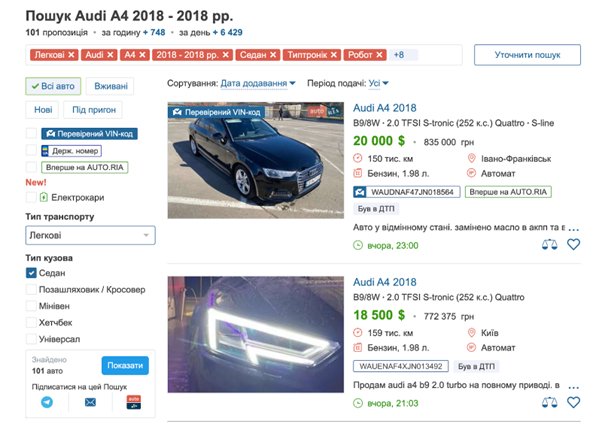The width and height of the screenshot is (602, 427).
Task: Check the Хетчбек body type
Action: pos(31,323)
